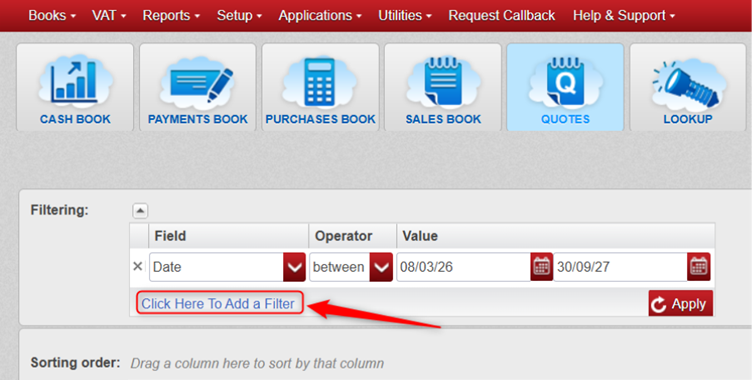
Task: Expand the Field dropdown showing Date
Action: point(294,267)
